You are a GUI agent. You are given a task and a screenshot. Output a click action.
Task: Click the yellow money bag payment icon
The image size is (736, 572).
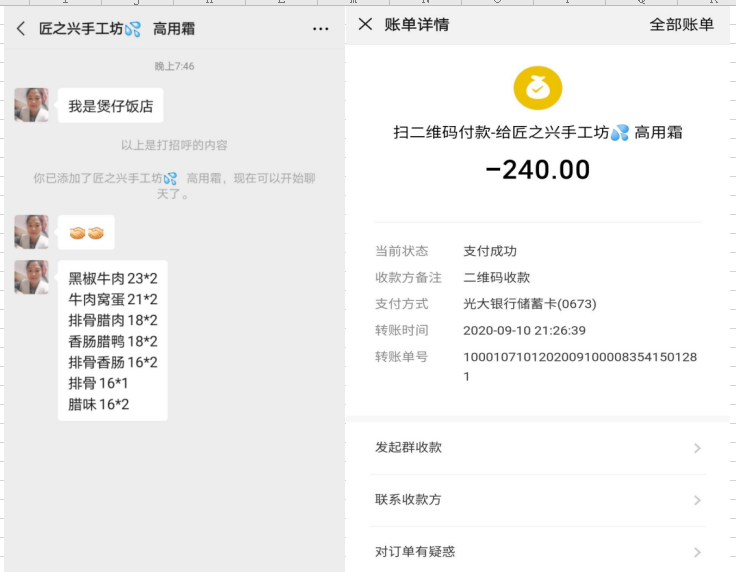coord(538,88)
